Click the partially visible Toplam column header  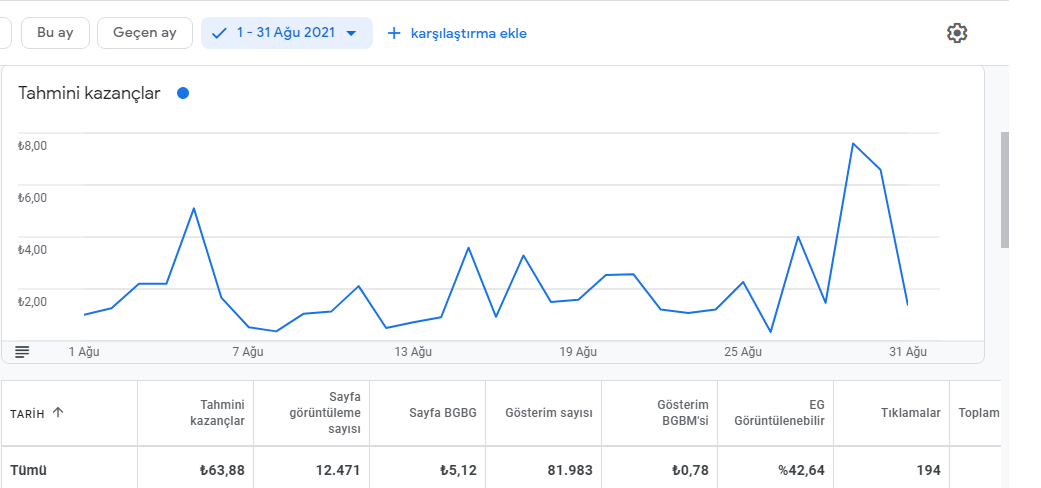978,413
